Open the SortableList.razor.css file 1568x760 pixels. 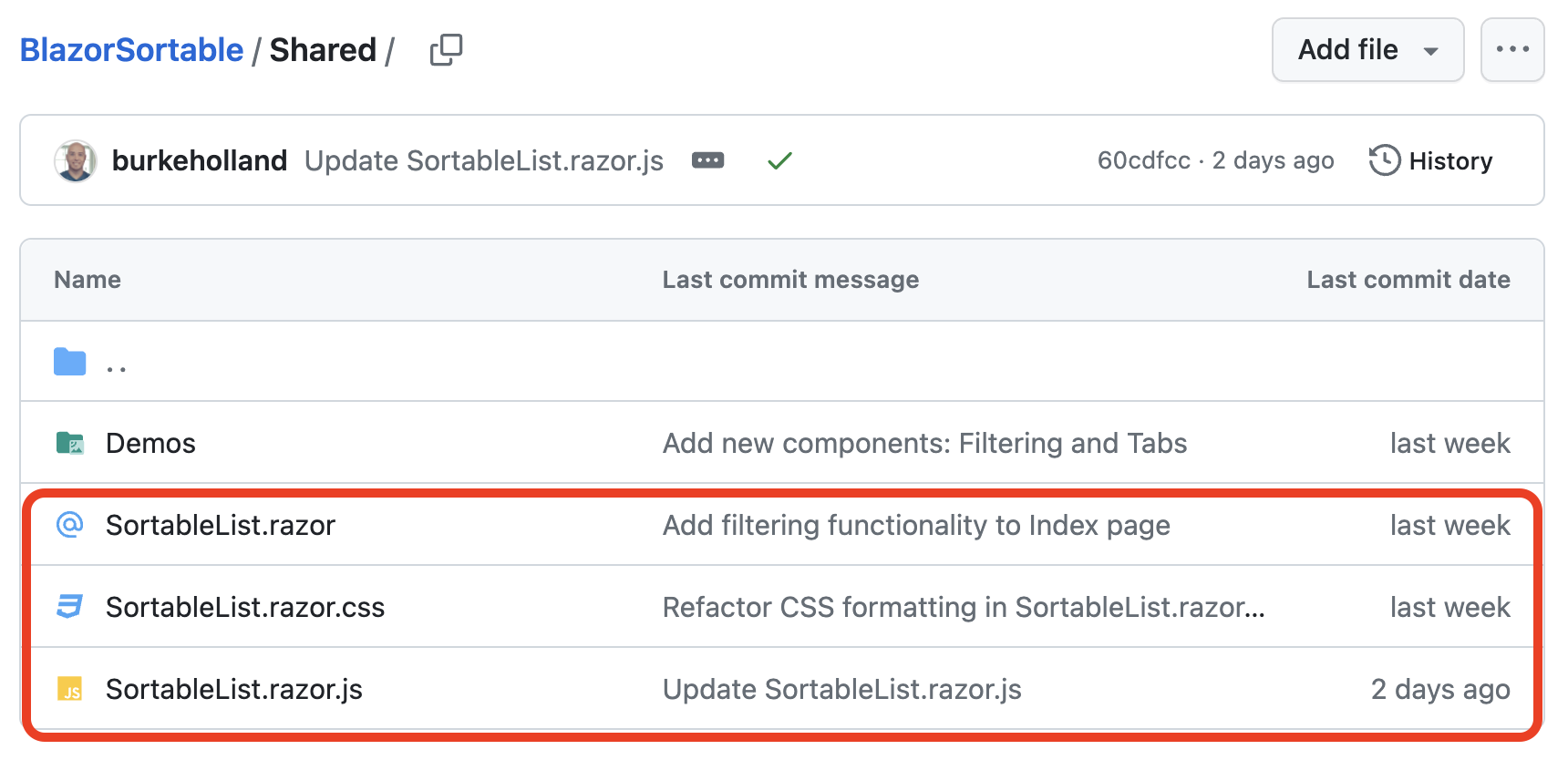point(245,608)
